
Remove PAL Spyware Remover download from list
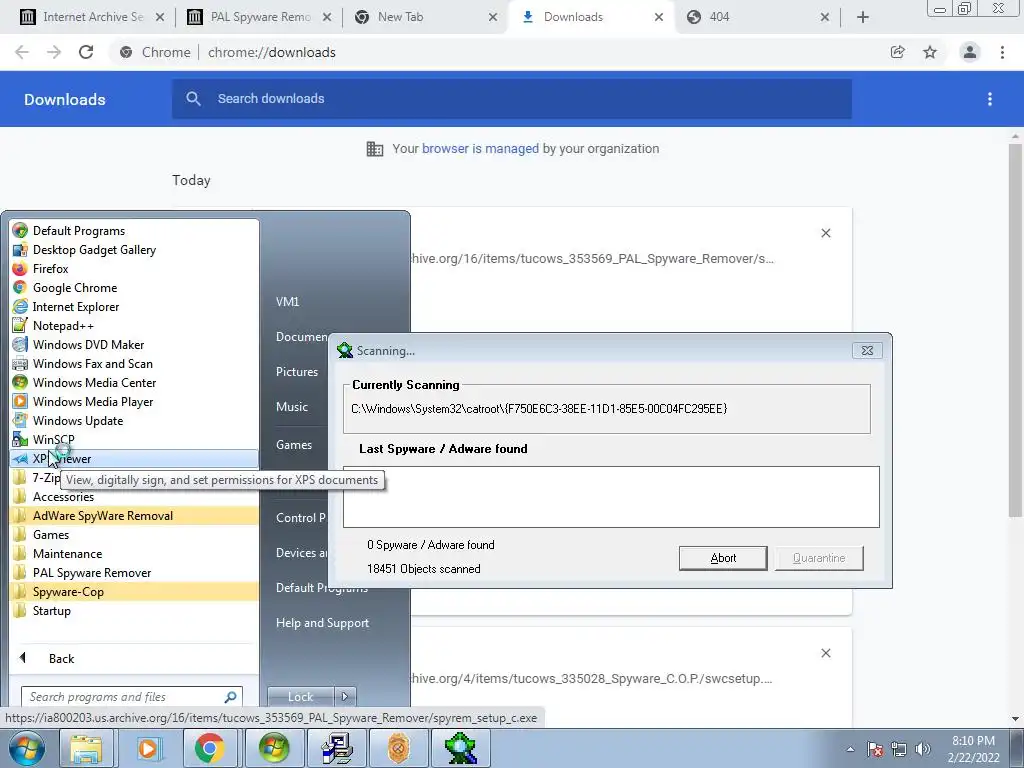[x=825, y=233]
